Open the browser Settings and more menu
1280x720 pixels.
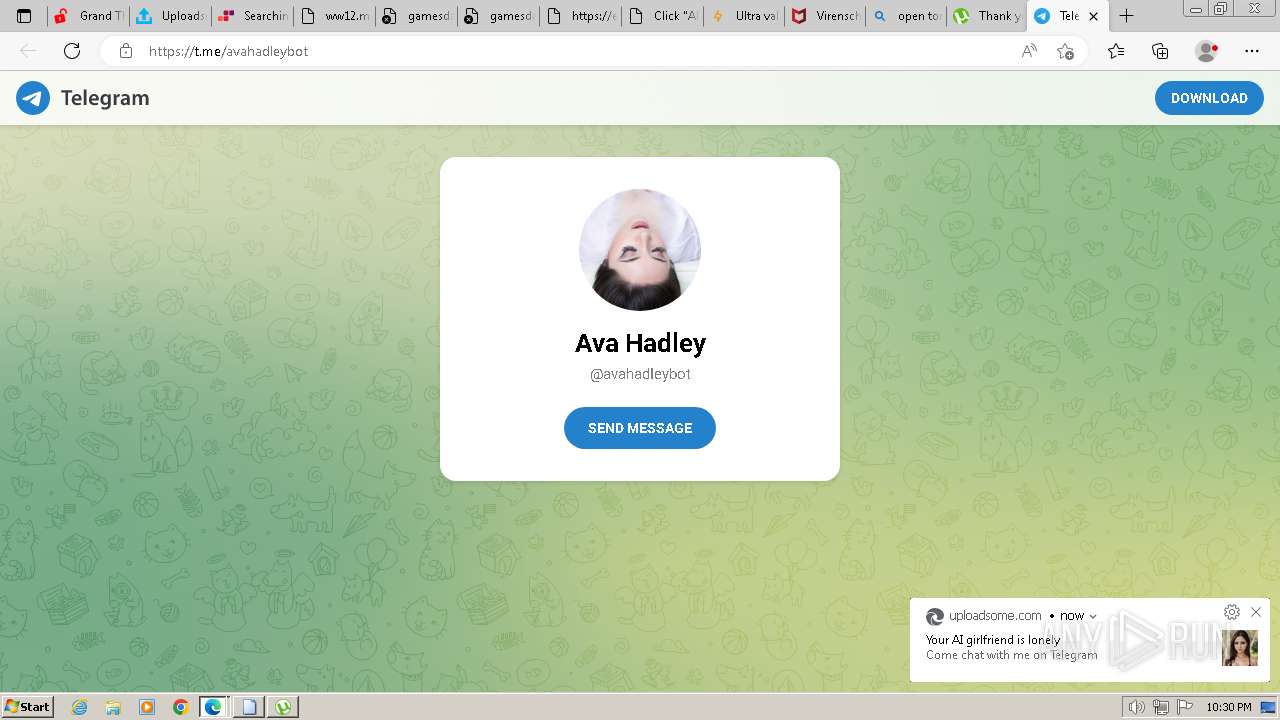(1252, 51)
